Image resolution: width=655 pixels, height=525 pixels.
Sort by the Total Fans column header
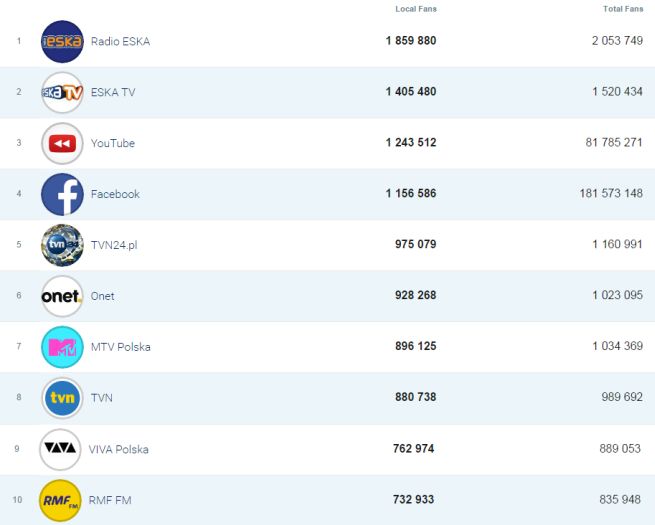click(623, 9)
